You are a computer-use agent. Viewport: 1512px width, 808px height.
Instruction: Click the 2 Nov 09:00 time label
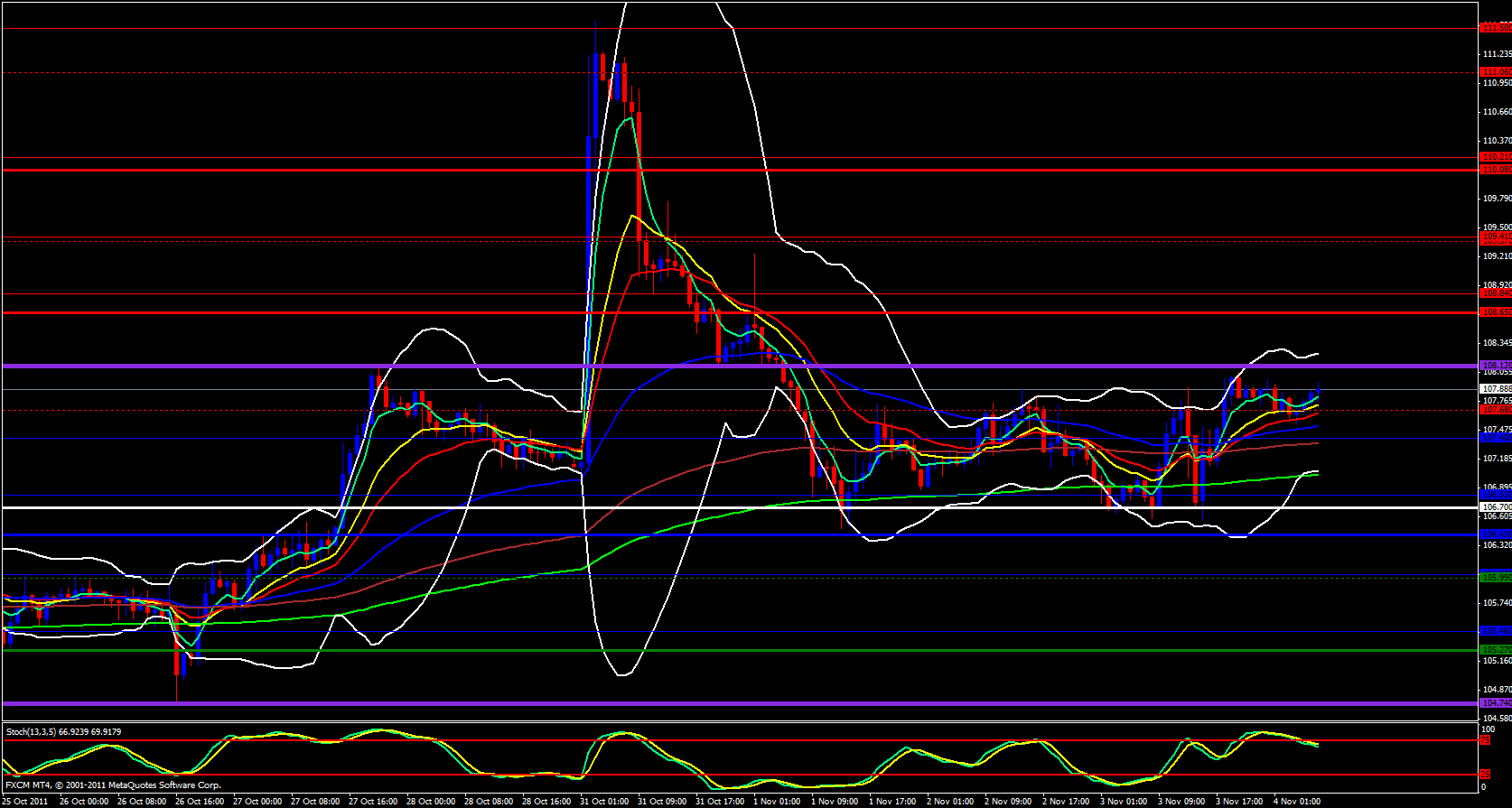point(1008,802)
